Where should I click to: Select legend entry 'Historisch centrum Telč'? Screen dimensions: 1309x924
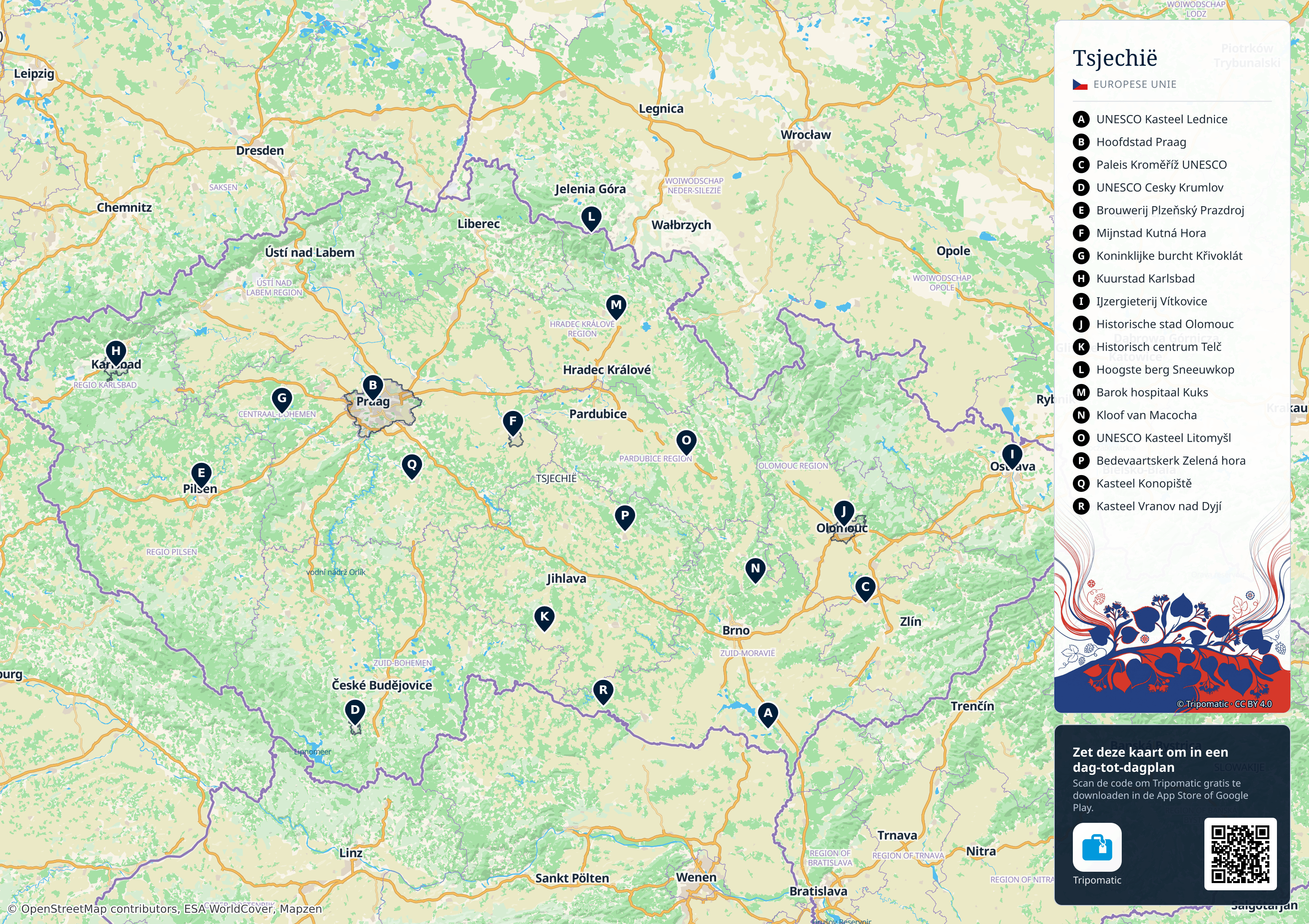1147,347
